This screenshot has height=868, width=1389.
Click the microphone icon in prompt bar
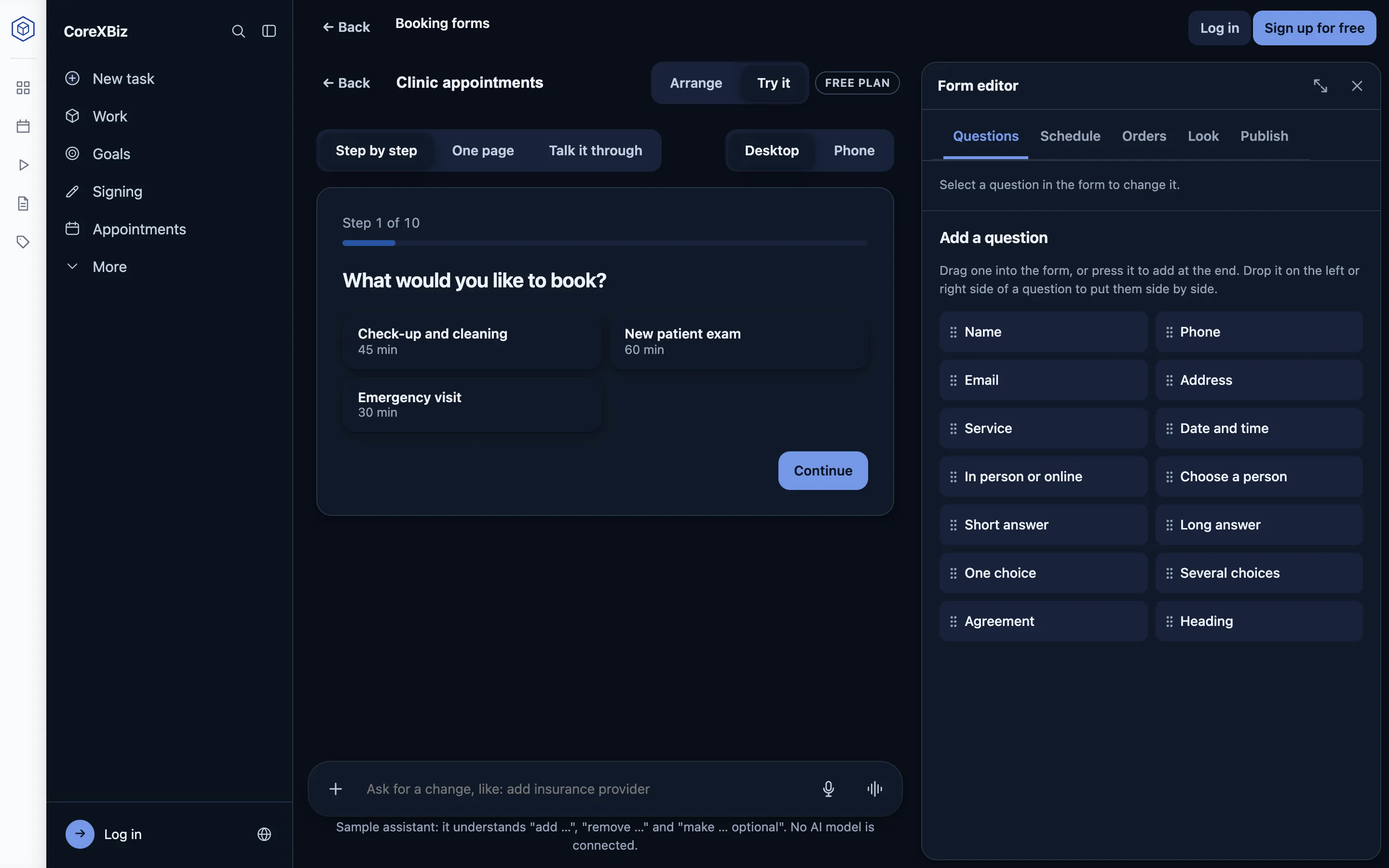[x=828, y=789]
